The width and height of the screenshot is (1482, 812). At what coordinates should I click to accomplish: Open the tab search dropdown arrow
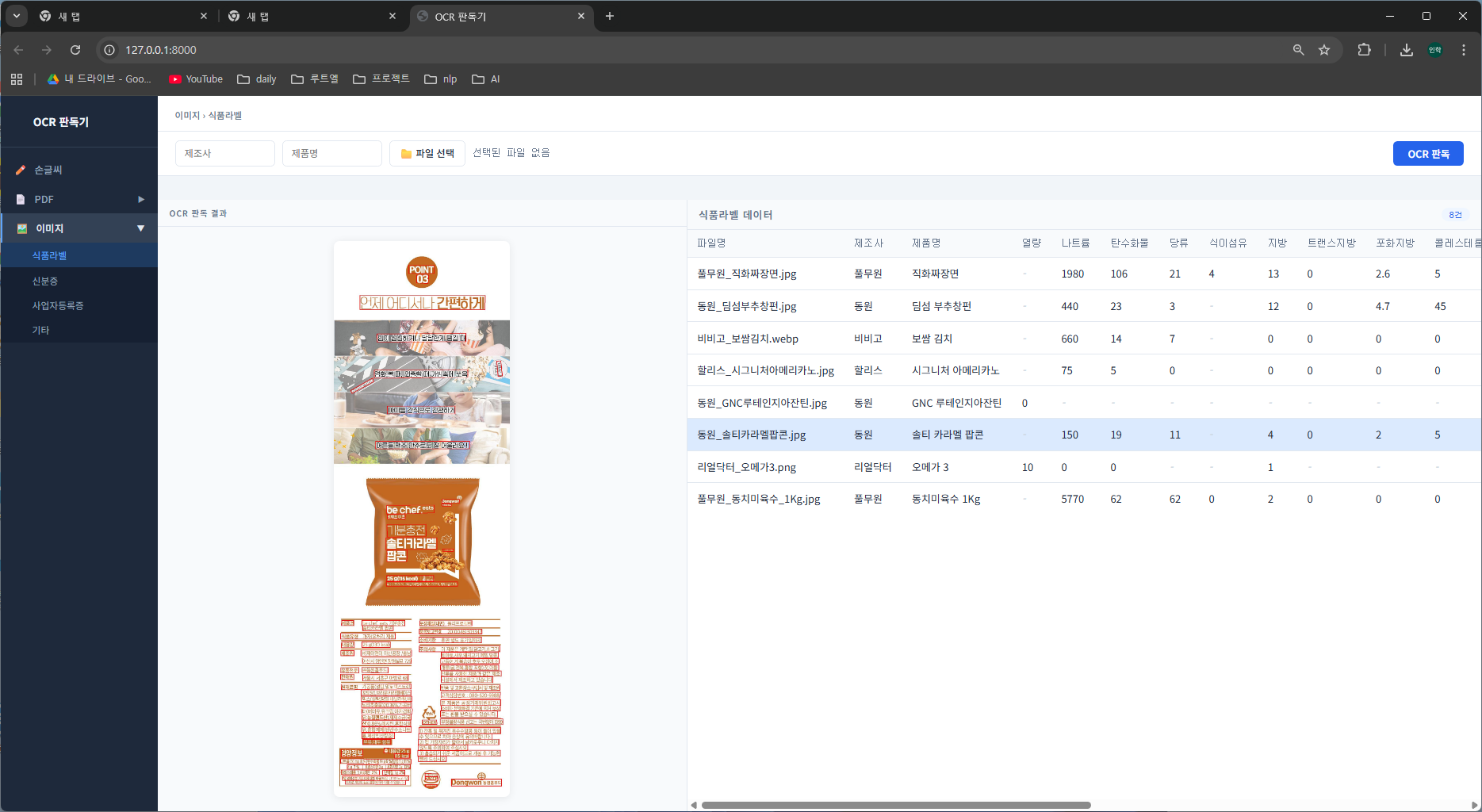(x=16, y=16)
